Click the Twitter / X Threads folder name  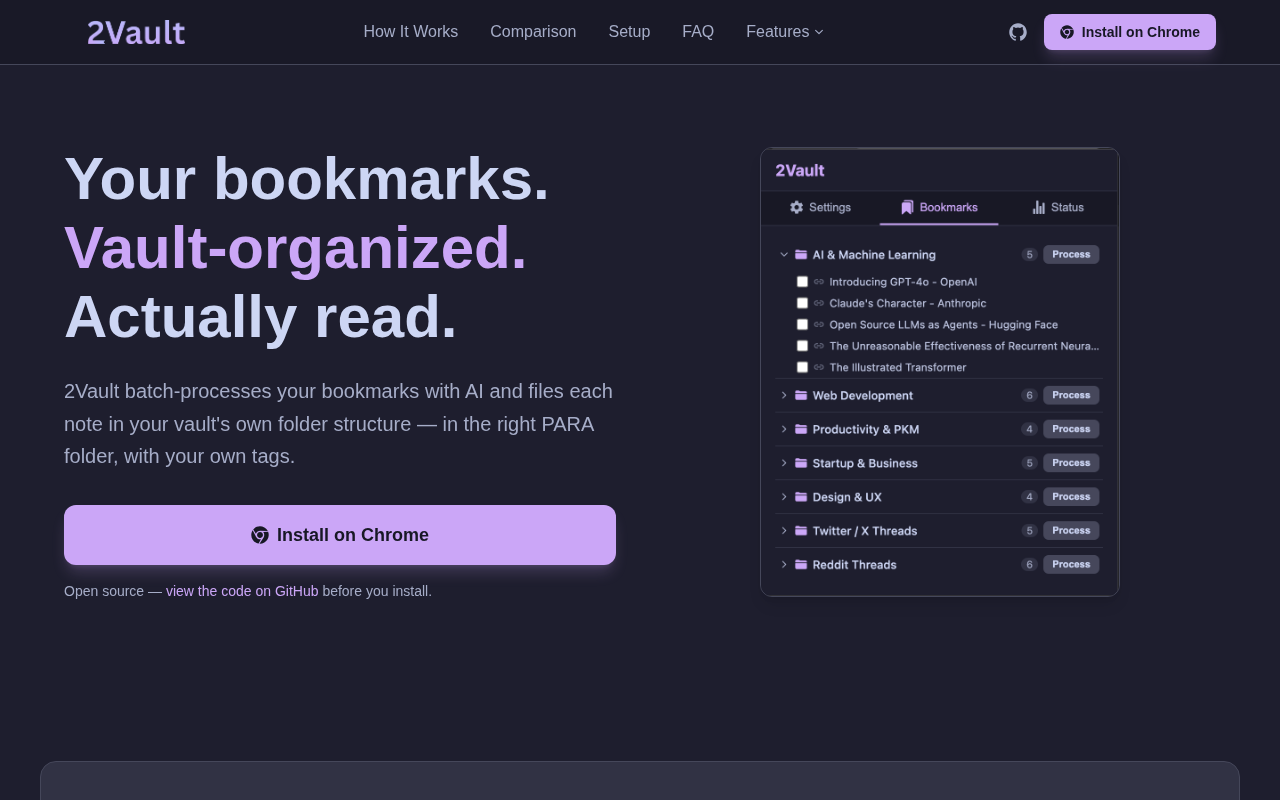click(865, 531)
